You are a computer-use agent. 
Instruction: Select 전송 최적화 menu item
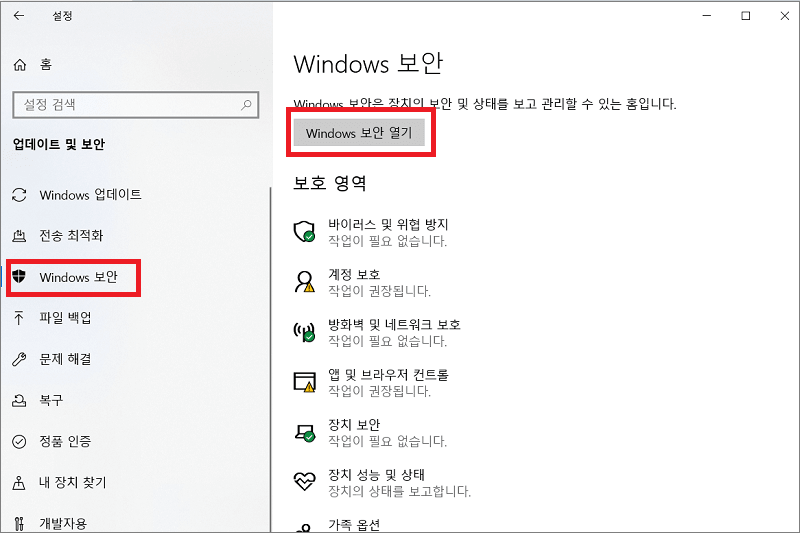tap(71, 236)
